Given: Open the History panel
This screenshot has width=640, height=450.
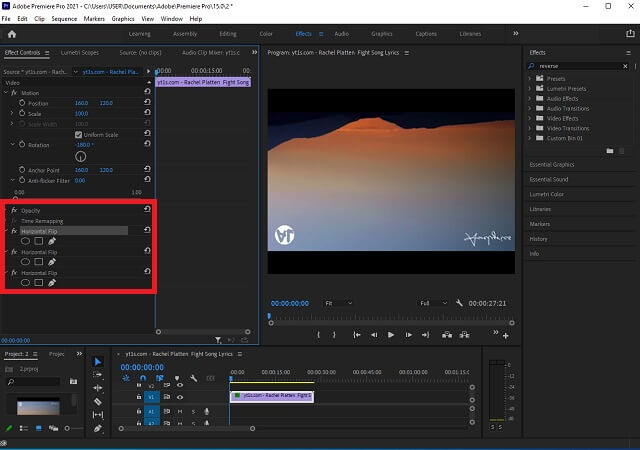Looking at the screenshot, I should 538,239.
